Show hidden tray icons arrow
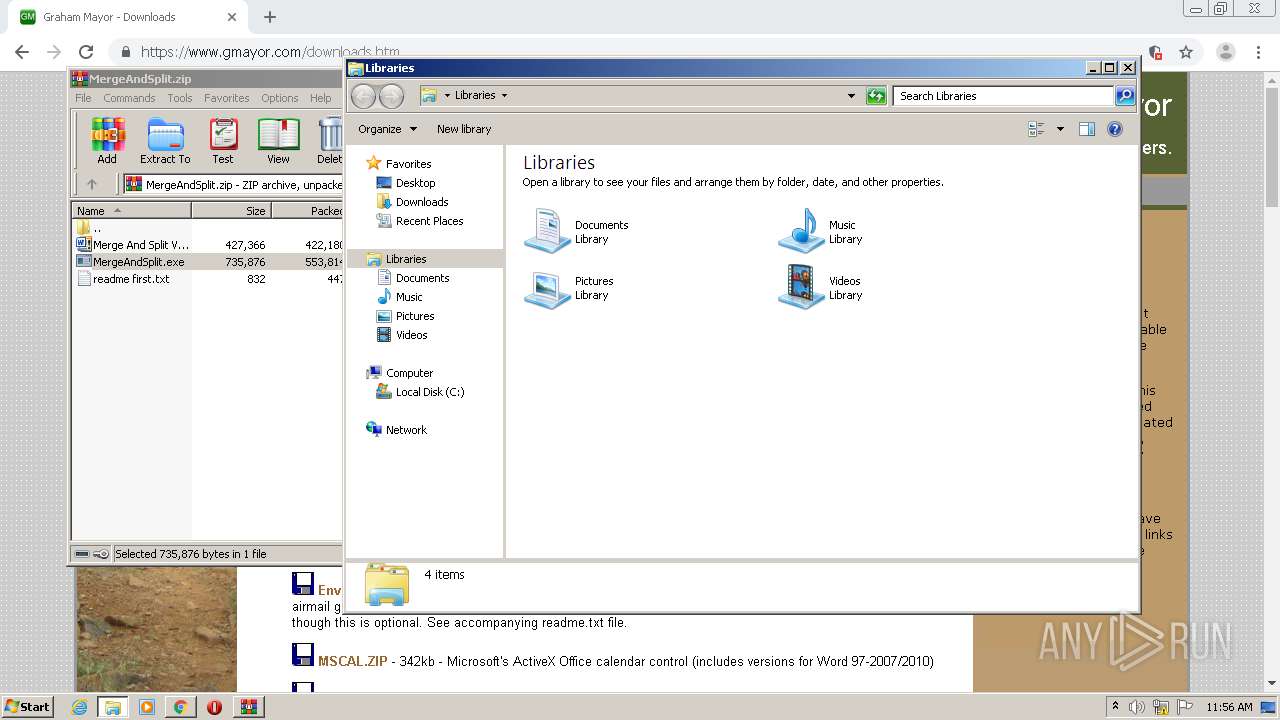1280x720 pixels. click(1116, 707)
